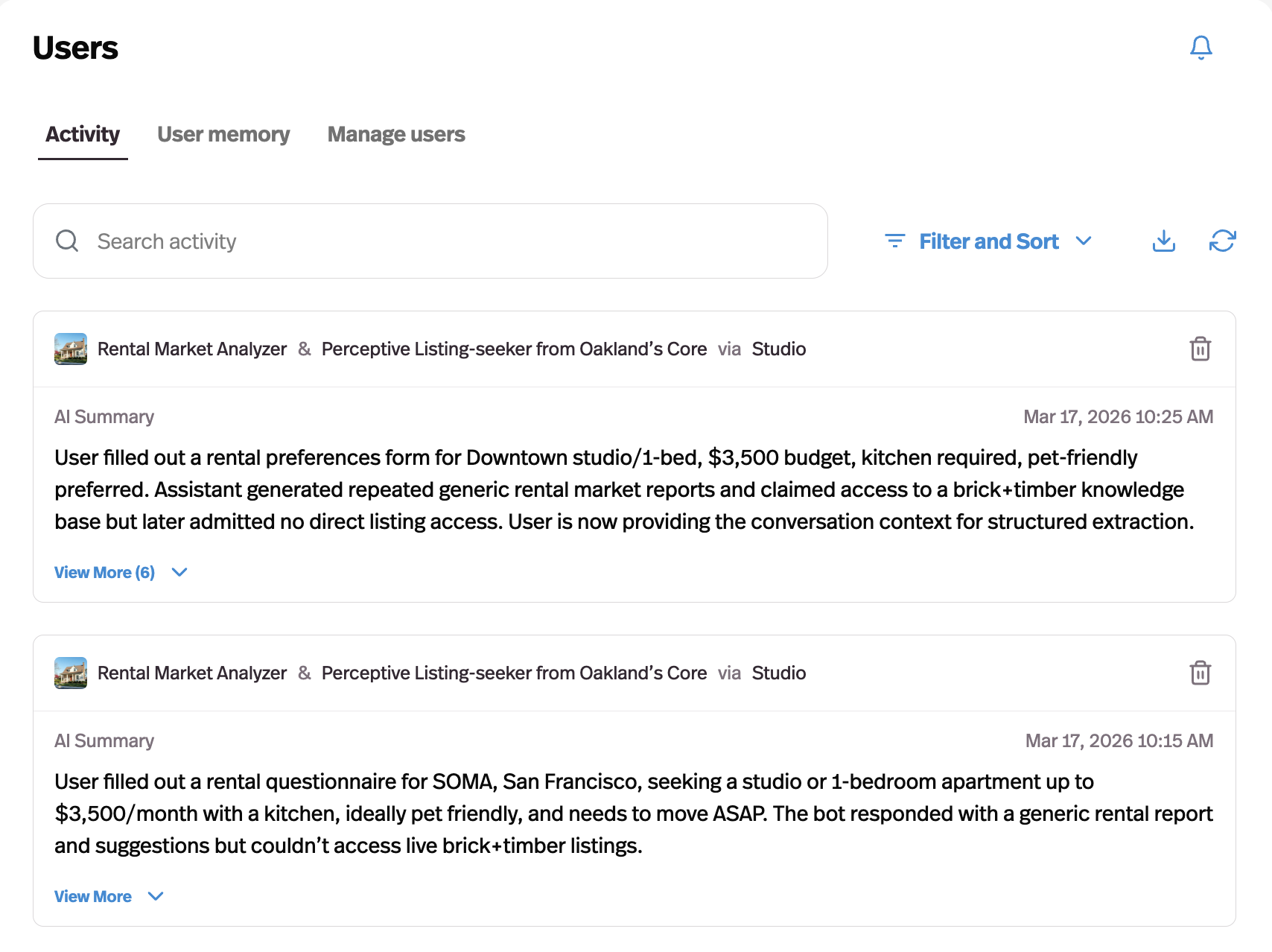Click the Filter and Sort control

[989, 241]
